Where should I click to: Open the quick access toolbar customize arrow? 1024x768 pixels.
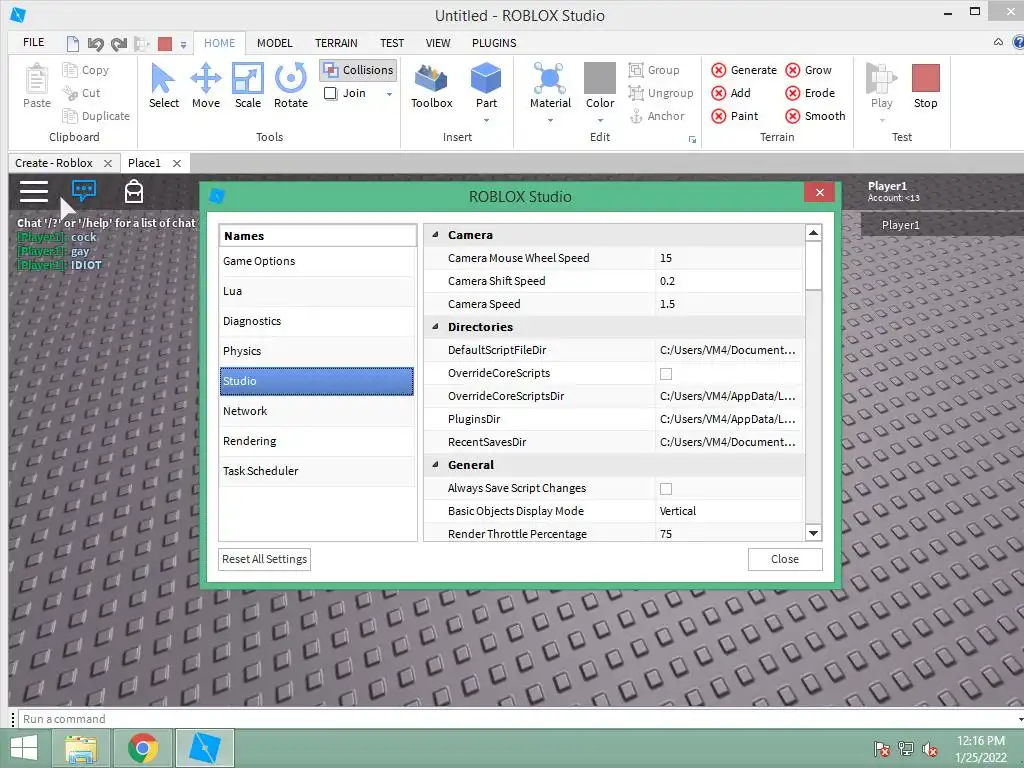click(184, 44)
